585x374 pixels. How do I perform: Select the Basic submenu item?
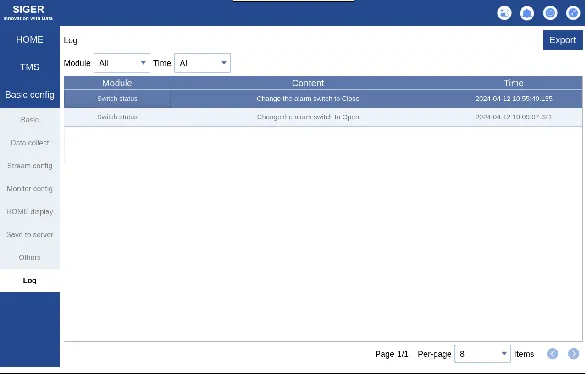(30, 119)
